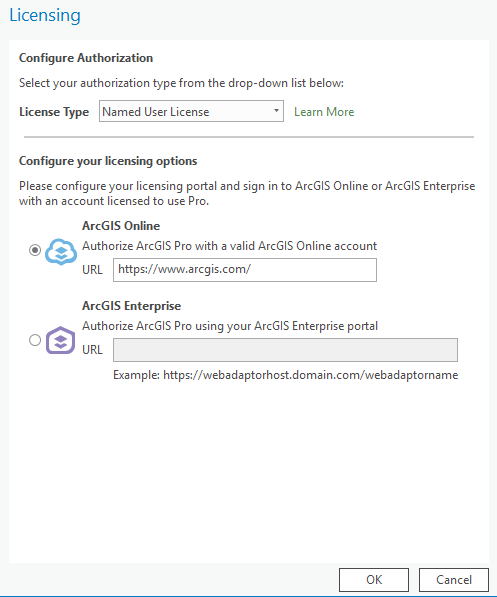This screenshot has height=597, width=497.
Task: Click the Authorize ArcGIS Pro Online account description
Action: click(x=230, y=246)
